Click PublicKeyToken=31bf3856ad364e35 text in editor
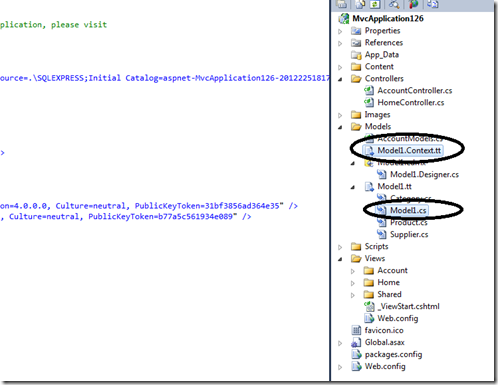 pyautogui.click(x=207, y=206)
